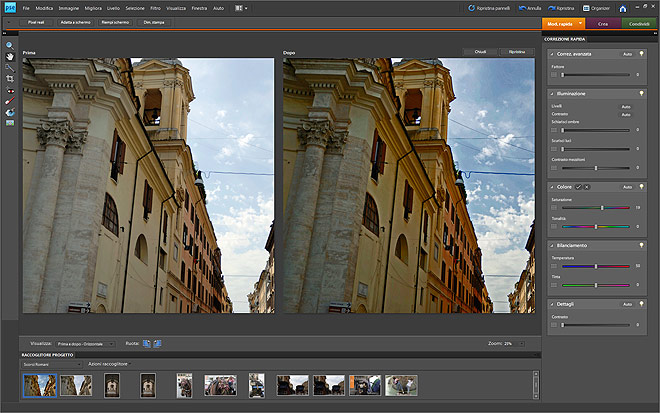This screenshot has width=660, height=413.
Task: Open the arrange documents layout dropdown
Action: pos(241,8)
